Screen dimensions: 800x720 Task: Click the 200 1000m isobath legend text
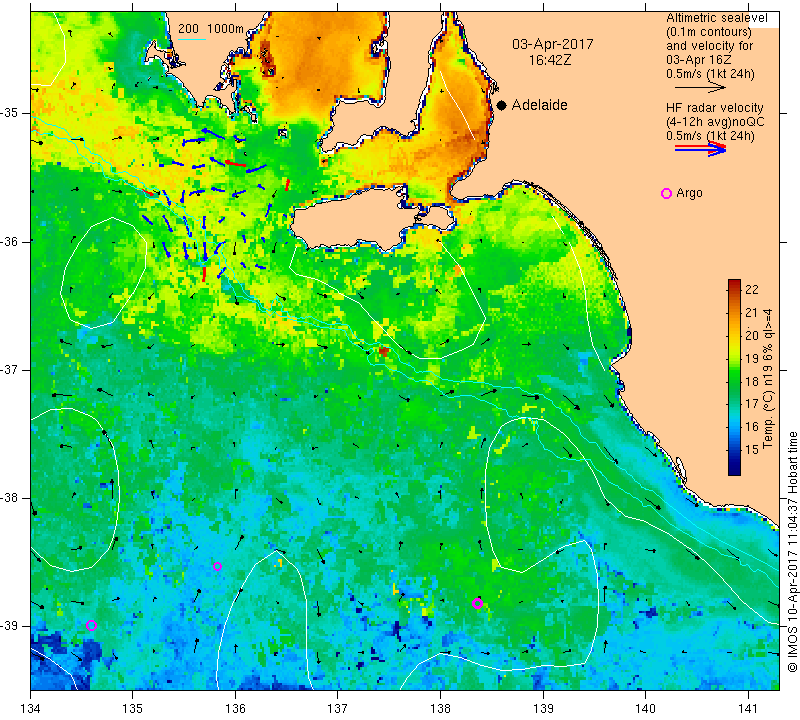211,29
